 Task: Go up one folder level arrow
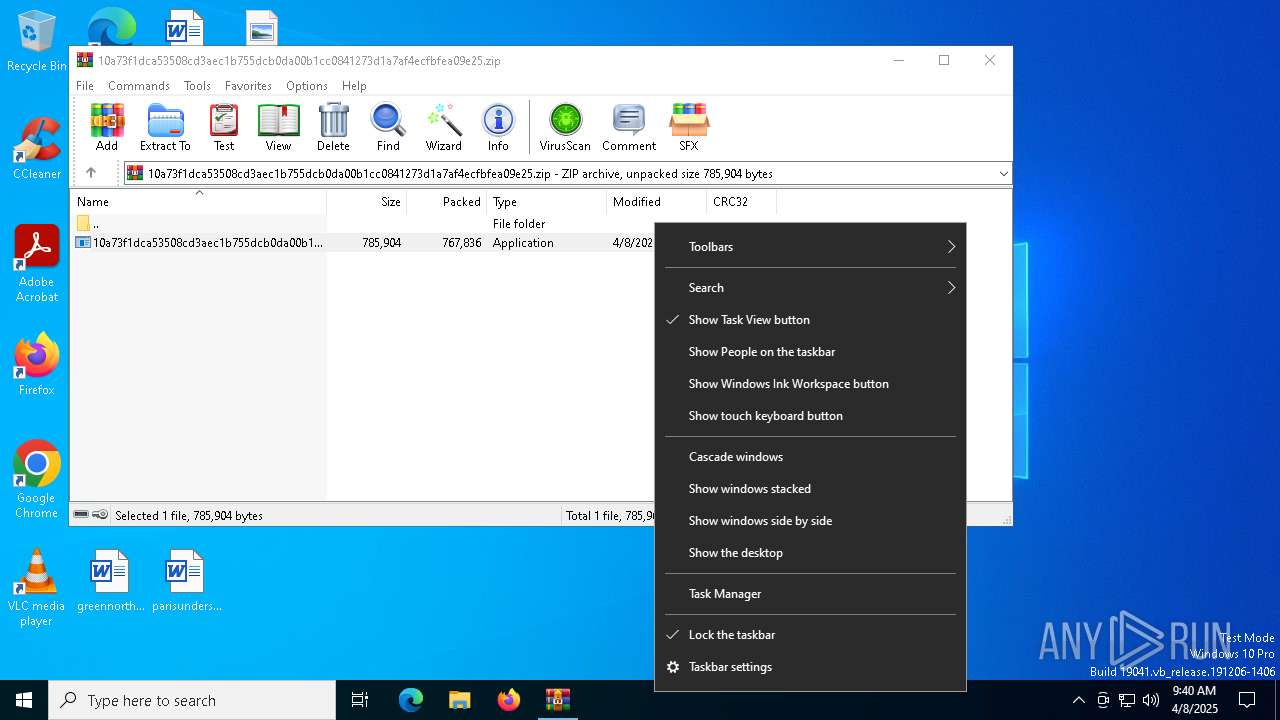91,173
